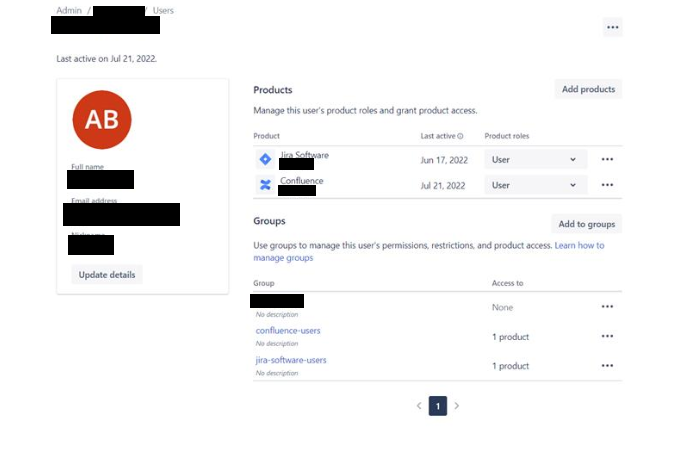Image resolution: width=685 pixels, height=449 pixels.
Task: Expand the Jira Software product role dropdown
Action: pyautogui.click(x=535, y=159)
